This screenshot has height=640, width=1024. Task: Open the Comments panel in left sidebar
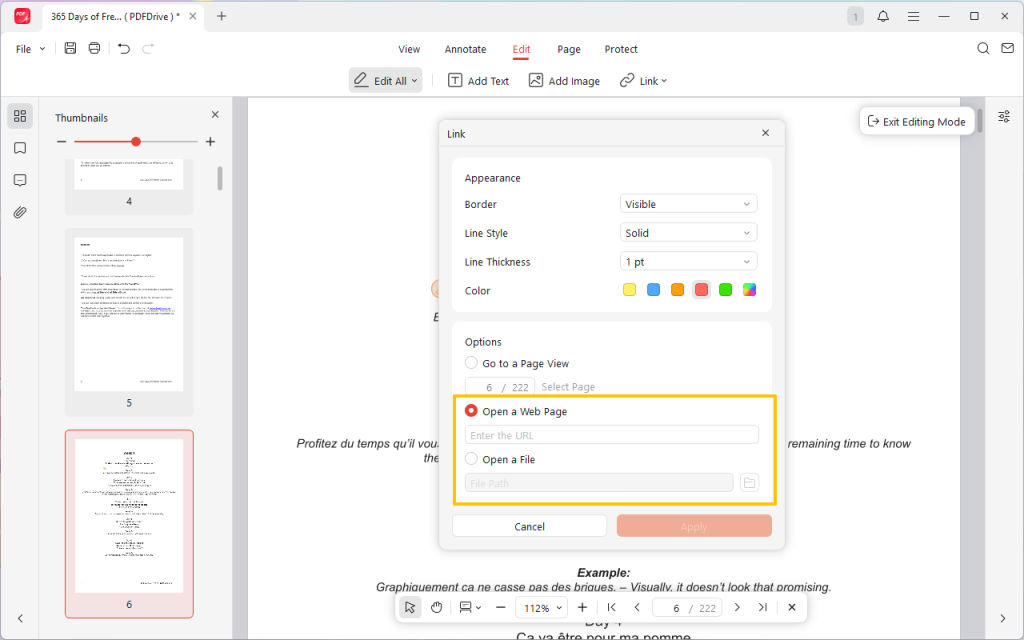20,180
